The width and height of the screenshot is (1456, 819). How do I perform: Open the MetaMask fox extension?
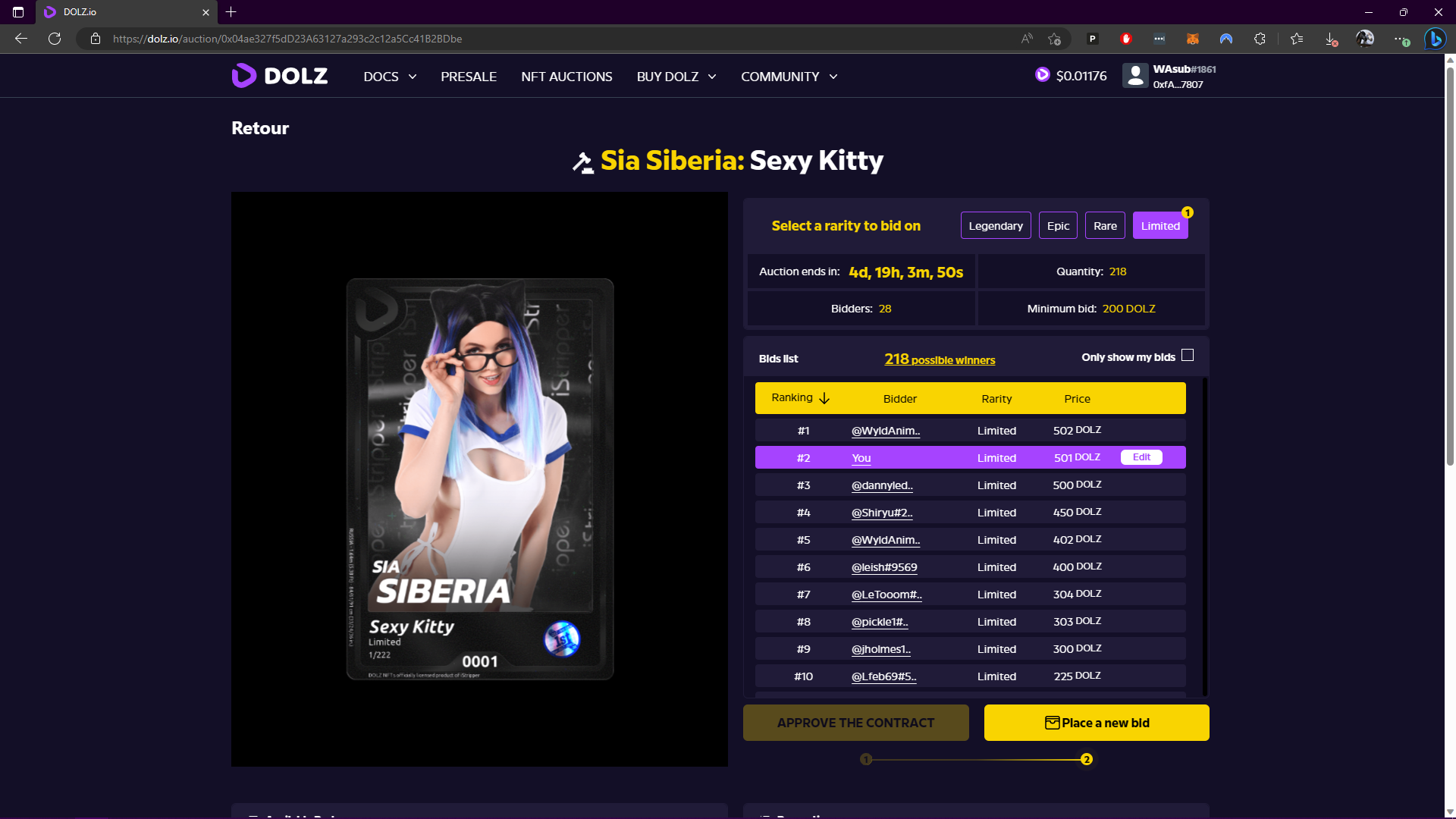(x=1193, y=39)
